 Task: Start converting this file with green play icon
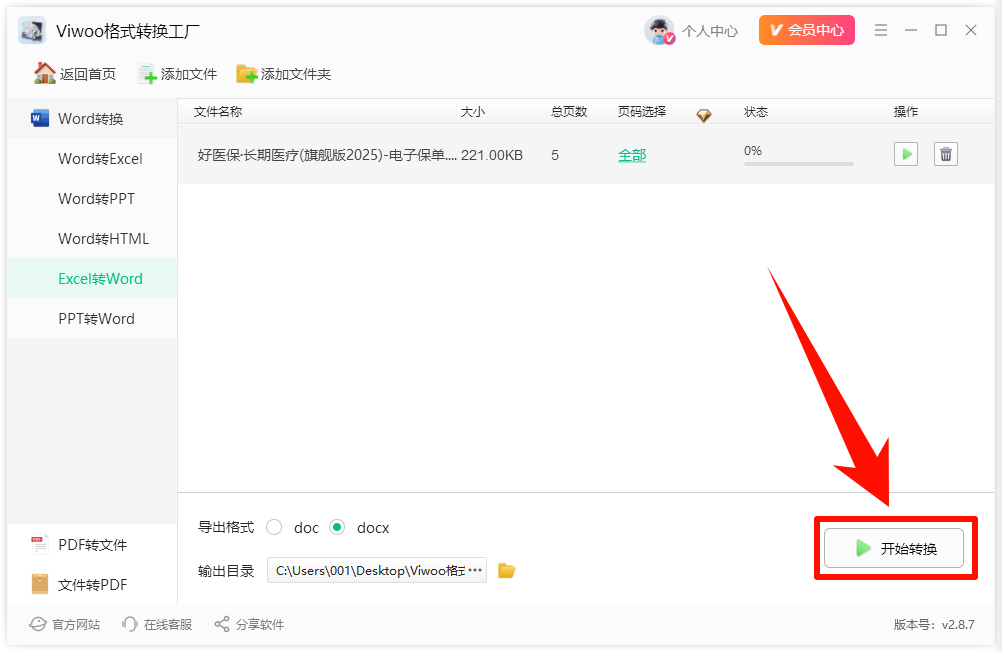pyautogui.click(x=906, y=154)
